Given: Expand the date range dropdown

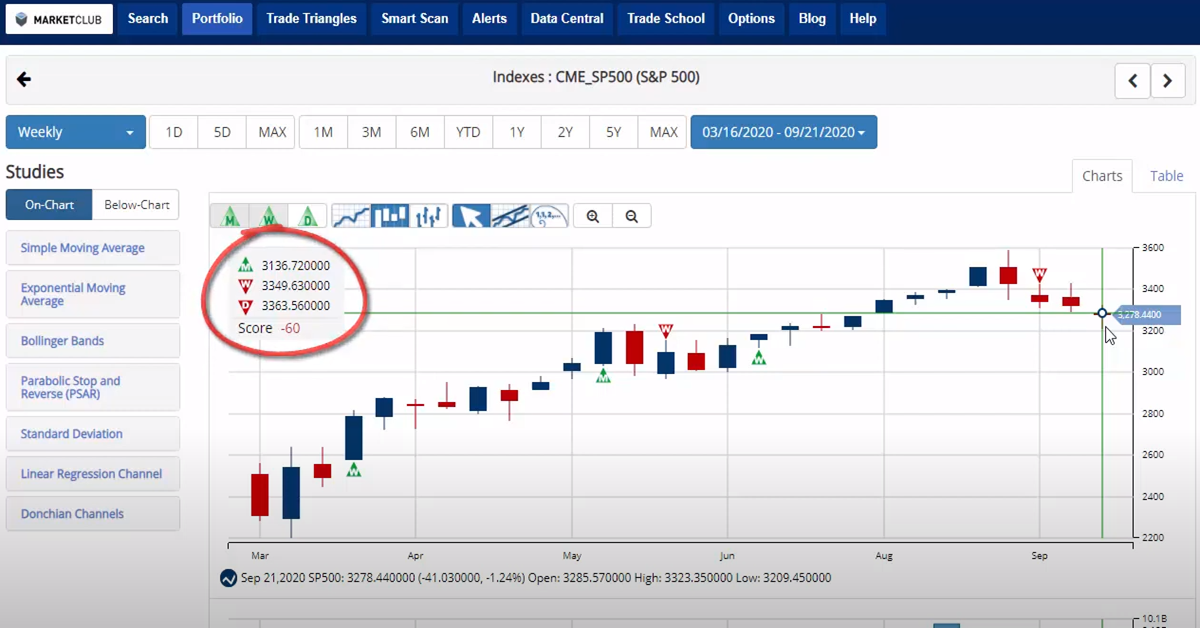Looking at the screenshot, I should point(783,132).
